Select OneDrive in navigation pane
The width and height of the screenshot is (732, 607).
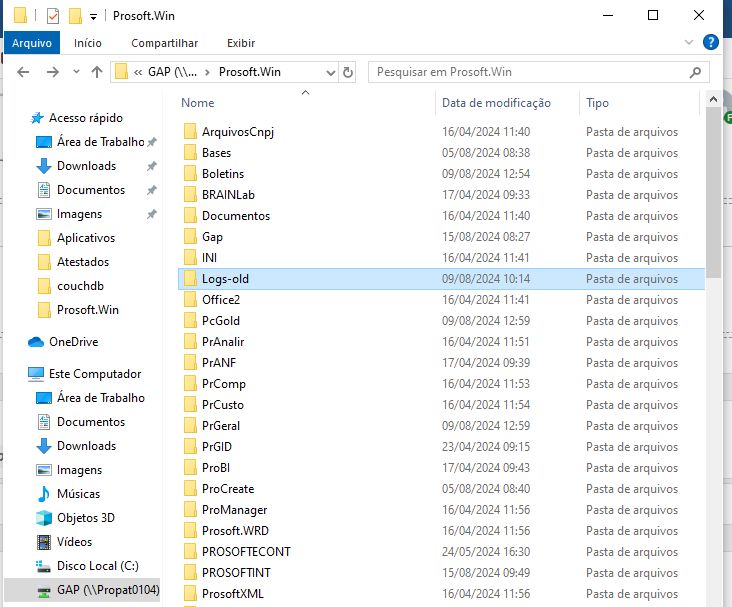point(73,342)
